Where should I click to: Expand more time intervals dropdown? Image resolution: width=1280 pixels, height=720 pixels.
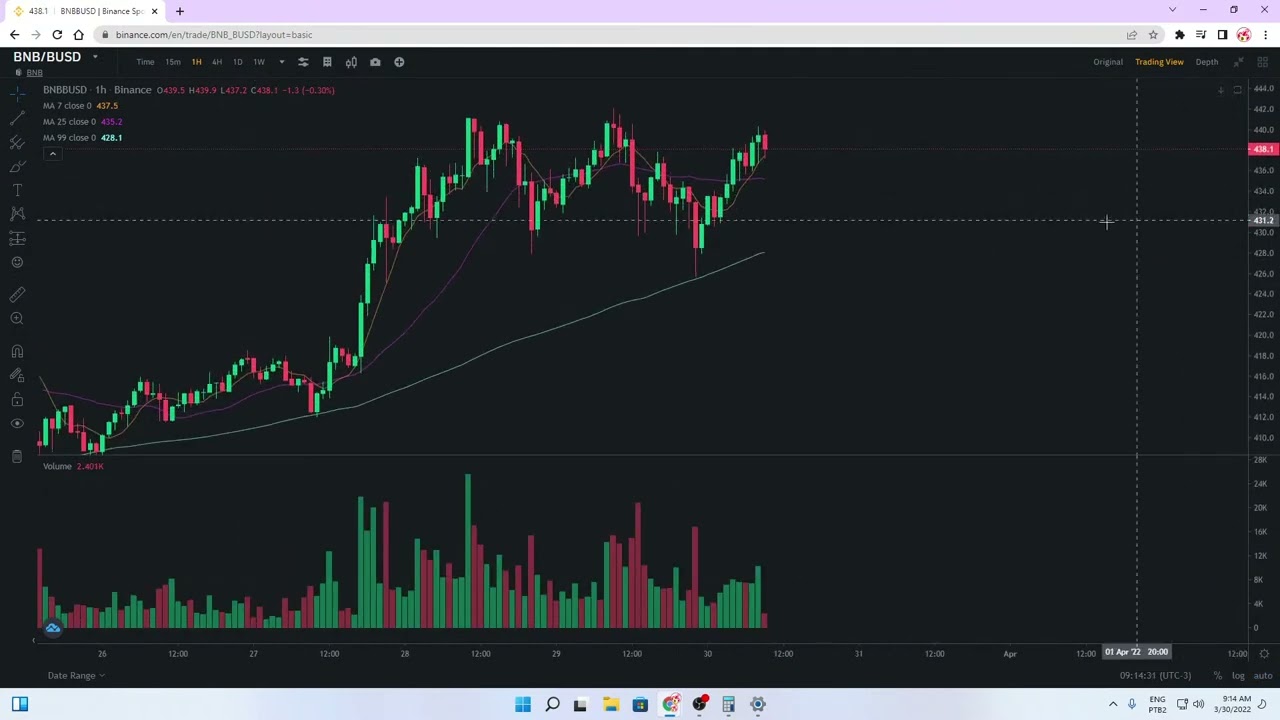[x=281, y=62]
